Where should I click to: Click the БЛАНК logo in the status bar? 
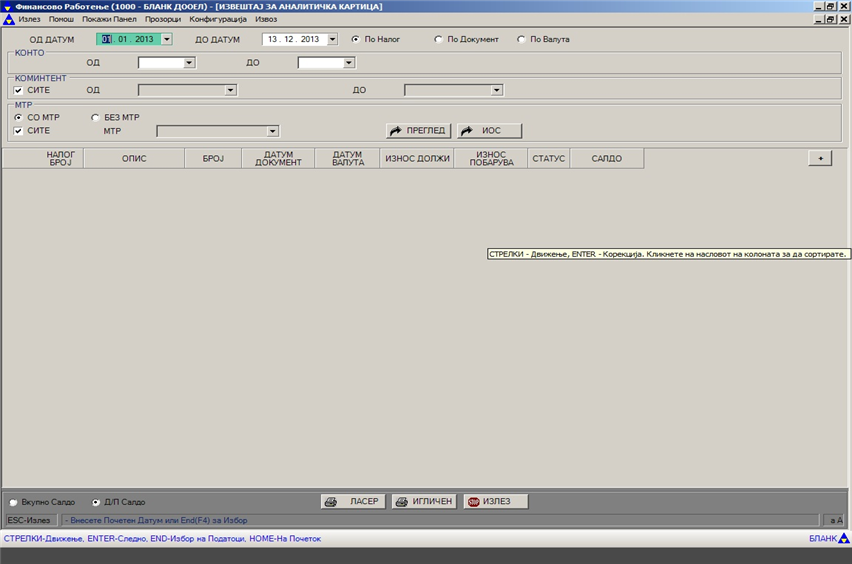click(828, 539)
